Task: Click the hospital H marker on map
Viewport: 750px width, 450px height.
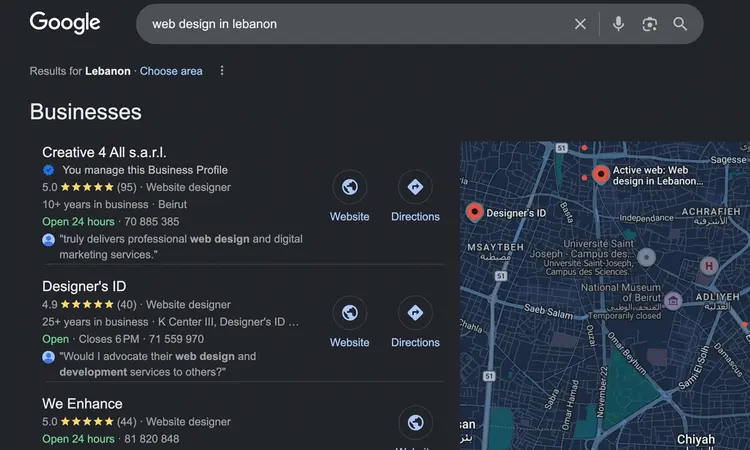Action: [709, 266]
